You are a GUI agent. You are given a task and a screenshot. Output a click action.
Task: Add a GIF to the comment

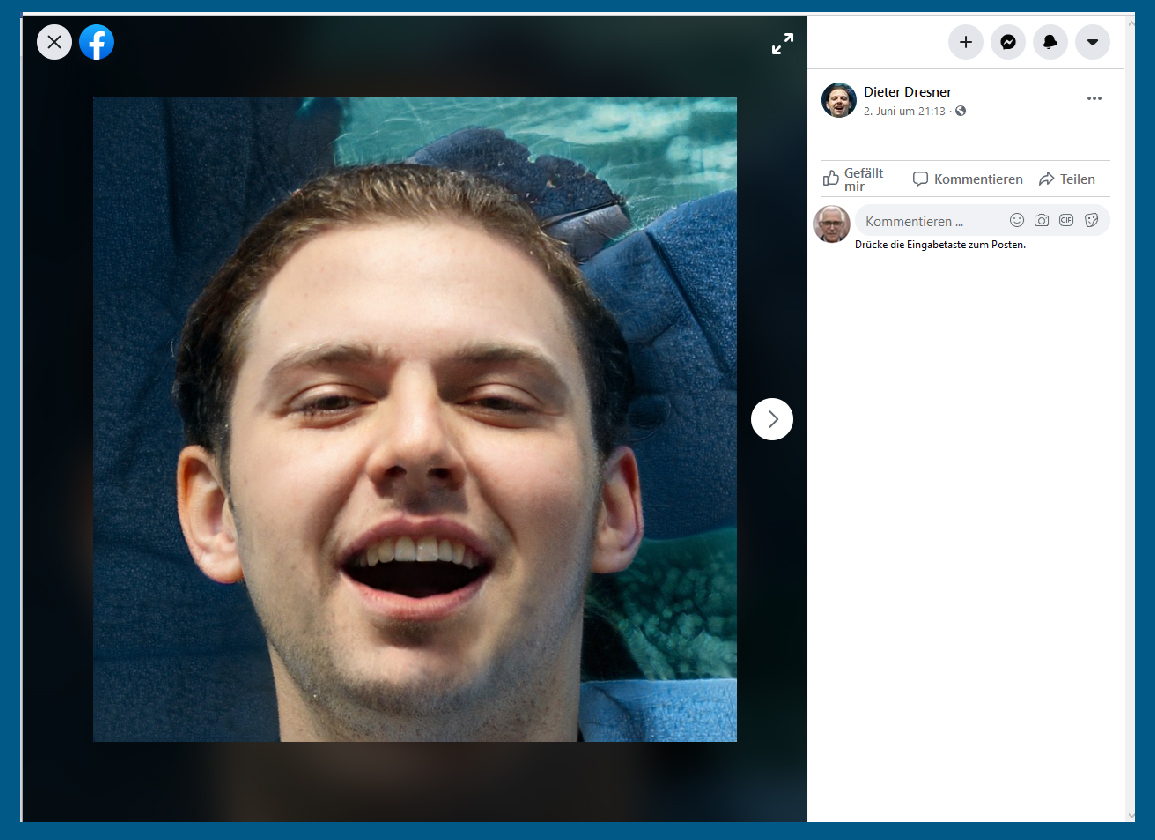click(1066, 220)
